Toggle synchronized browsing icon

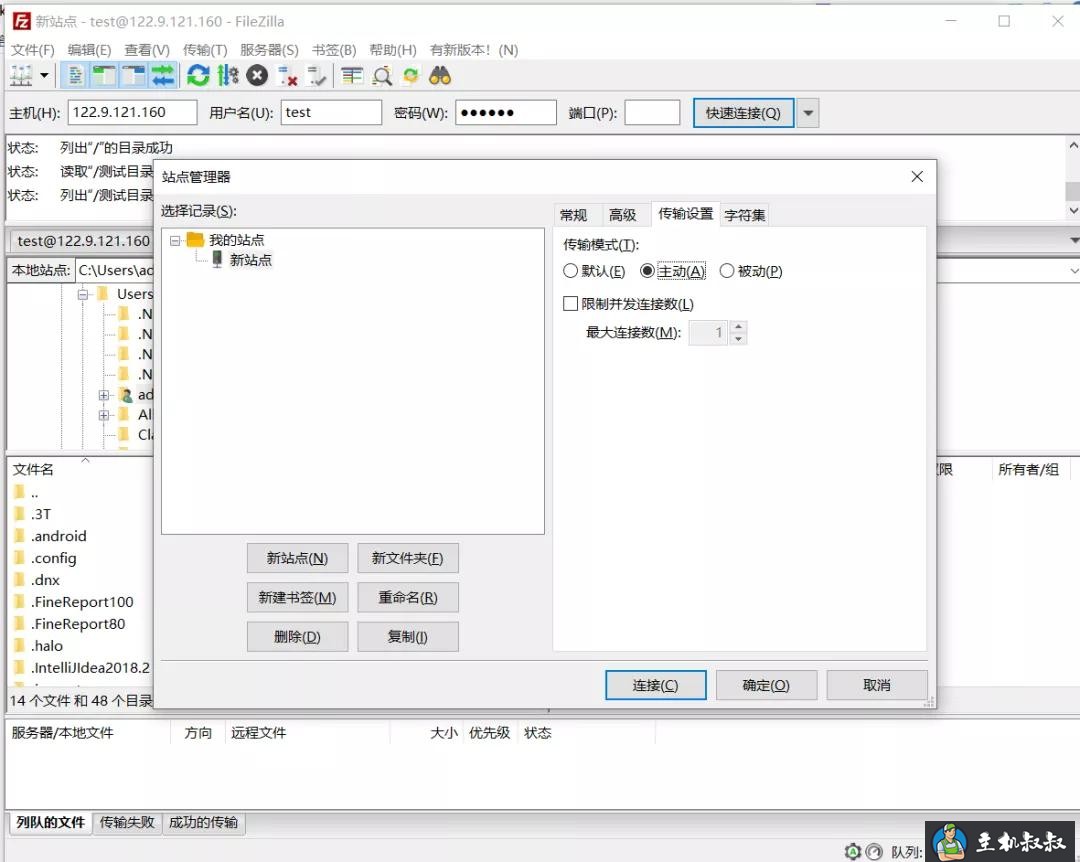click(x=411, y=75)
